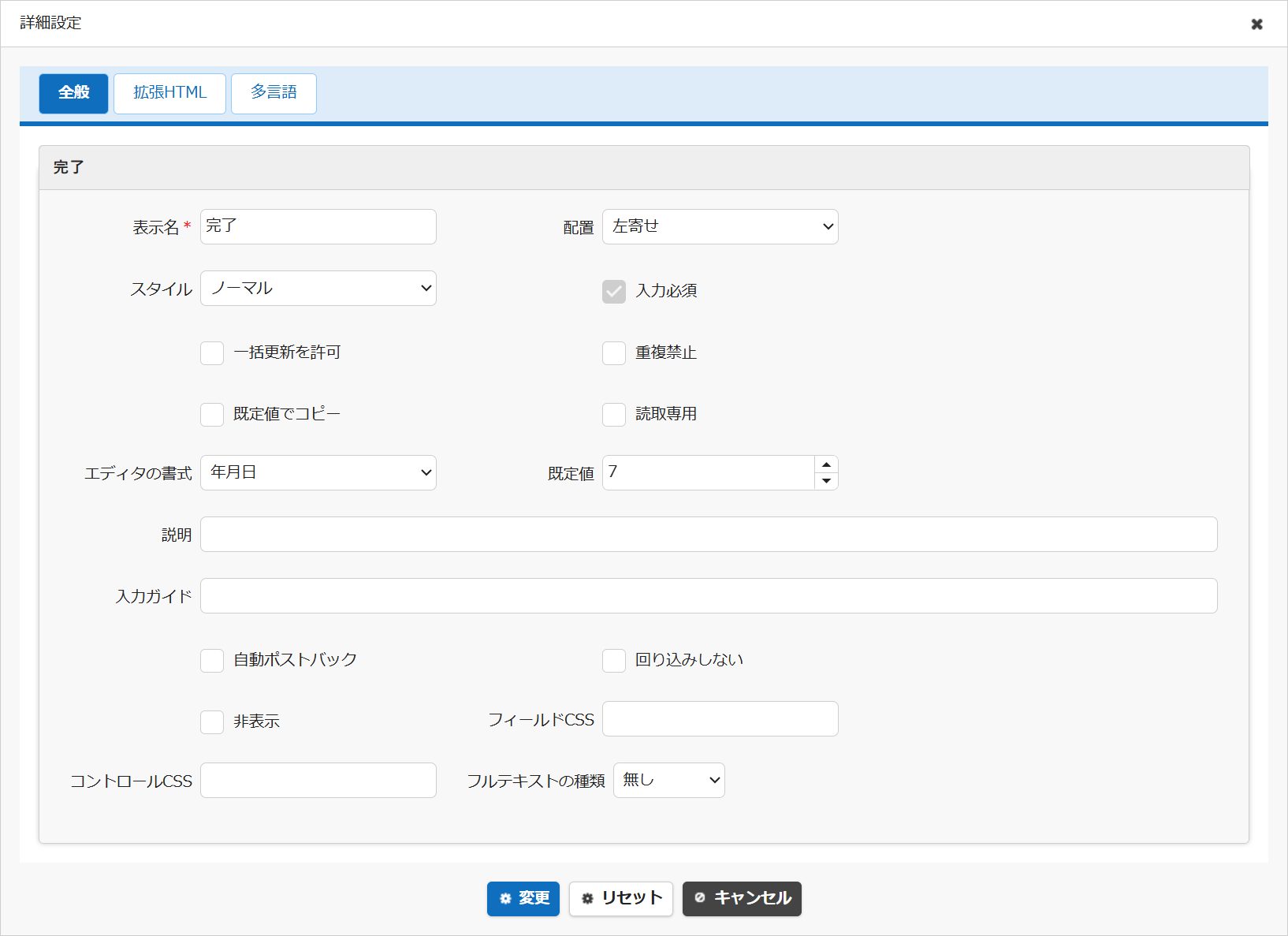The height and width of the screenshot is (936, 1288).
Task: Increase 既定値 with the up arrow
Action: [x=826, y=464]
